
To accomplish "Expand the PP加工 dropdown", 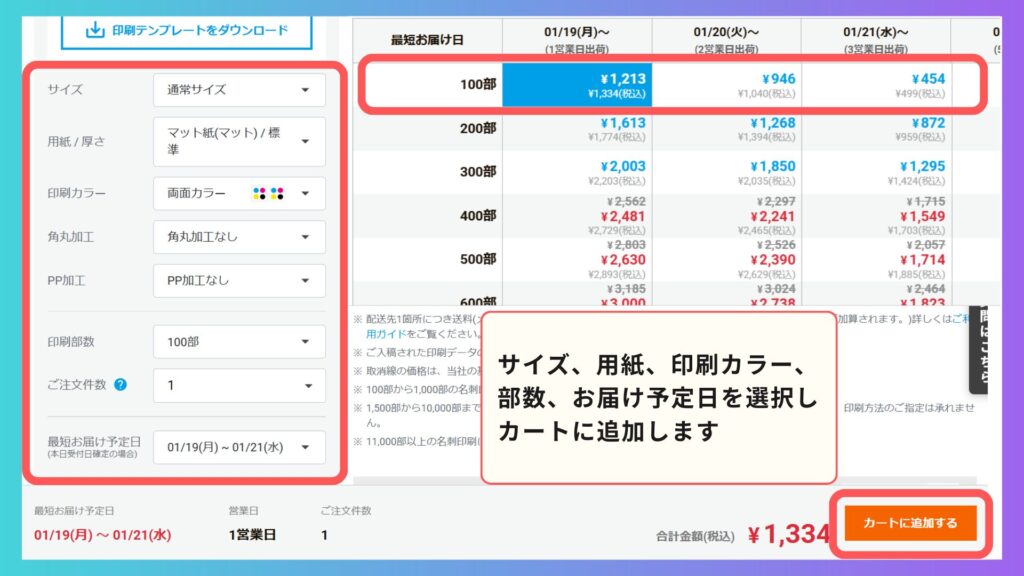I will pyautogui.click(x=239, y=281).
